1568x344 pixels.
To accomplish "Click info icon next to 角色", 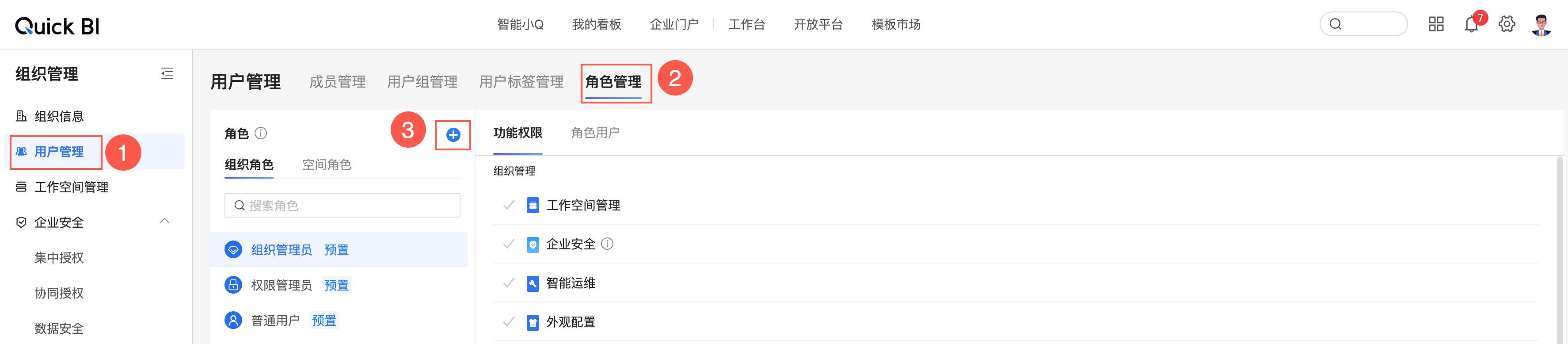I will click(x=260, y=133).
